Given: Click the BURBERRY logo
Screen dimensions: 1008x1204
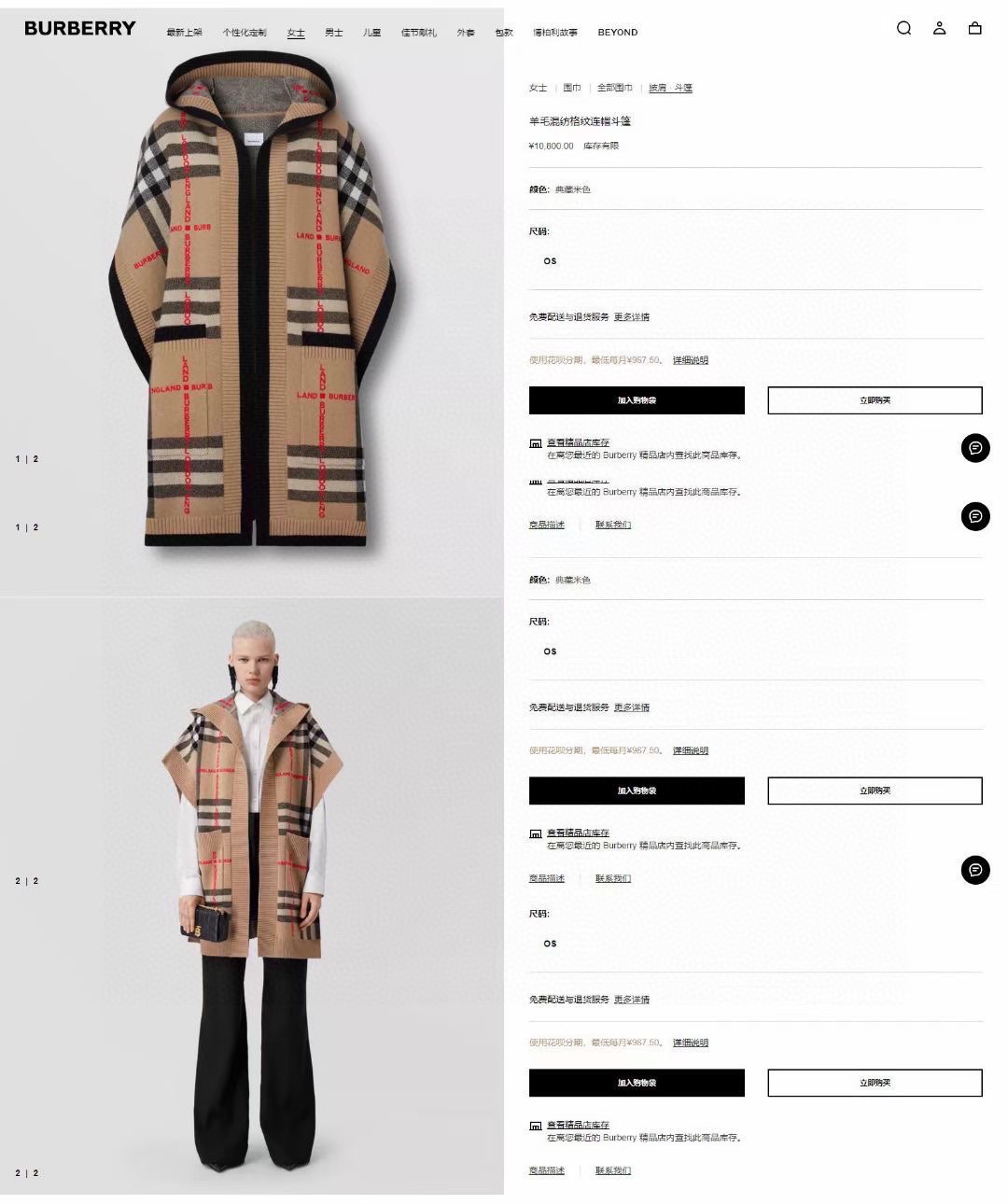Looking at the screenshot, I should [x=80, y=28].
